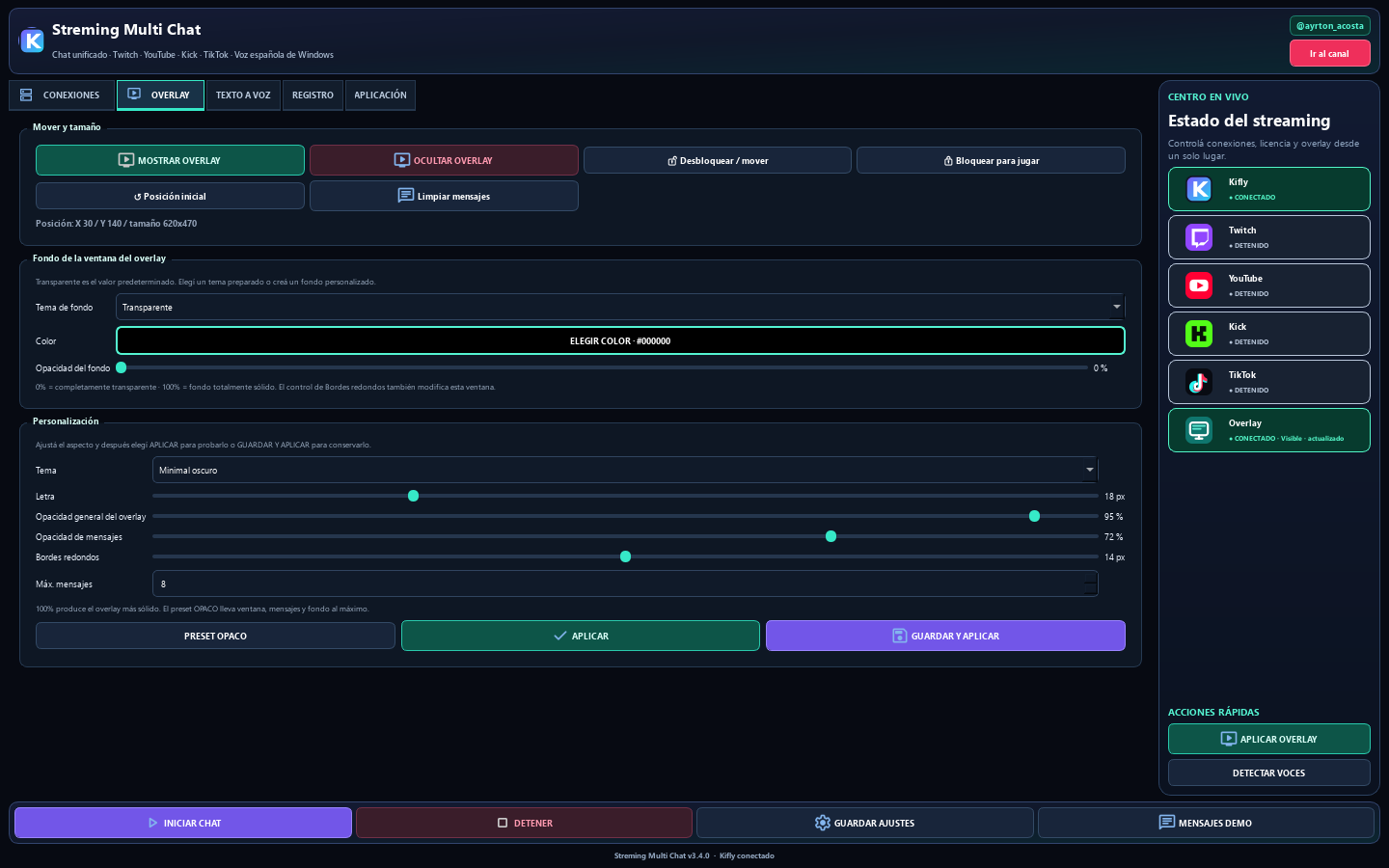Increase Máx. mensajes with up stepper arrow

click(x=1090, y=578)
